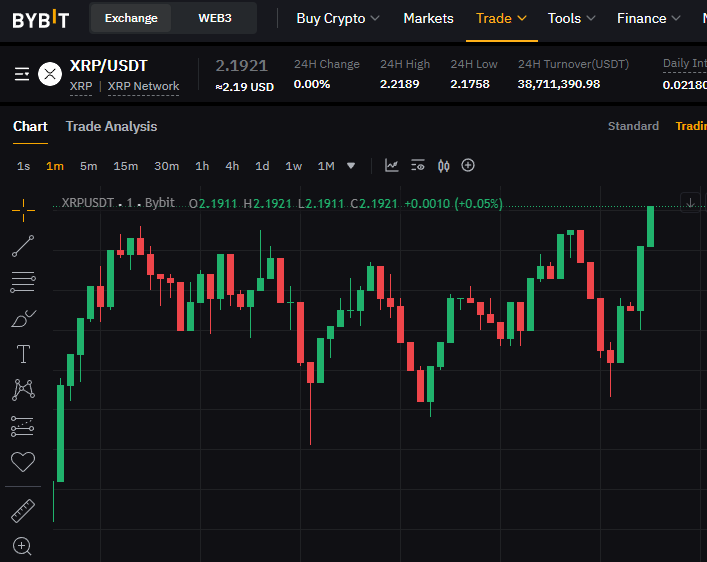Open the chart display settings icon
This screenshot has width=707, height=562.
click(x=418, y=166)
